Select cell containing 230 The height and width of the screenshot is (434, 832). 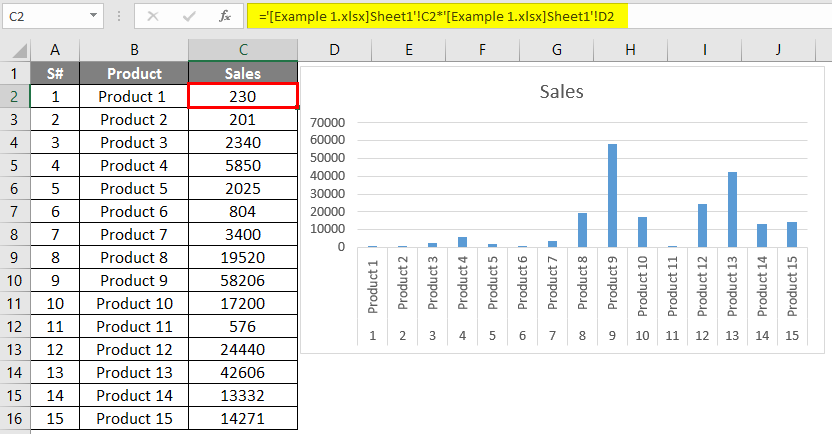click(x=243, y=96)
